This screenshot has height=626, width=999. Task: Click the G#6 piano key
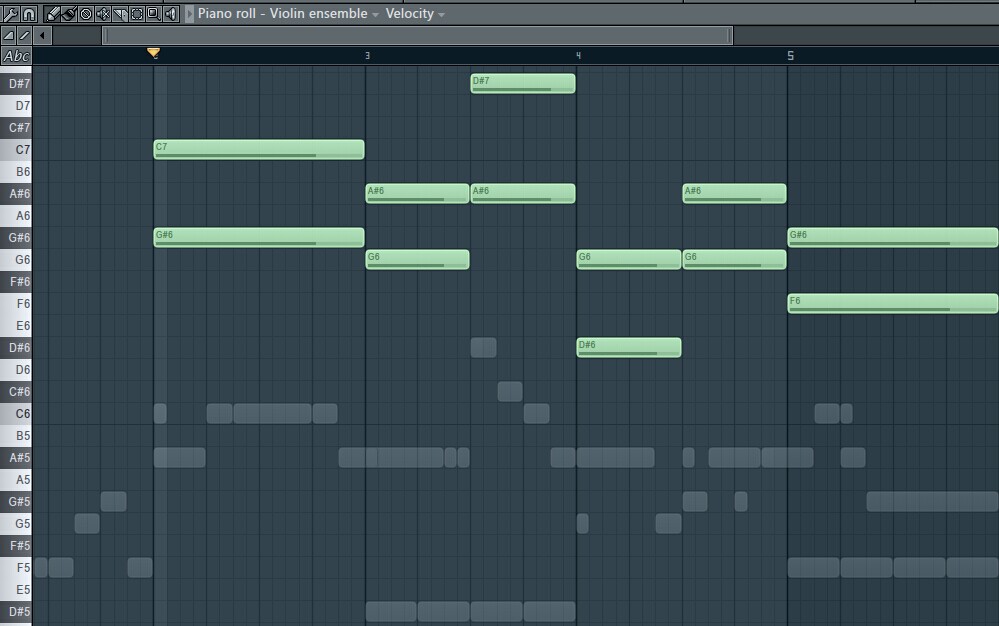click(16, 238)
